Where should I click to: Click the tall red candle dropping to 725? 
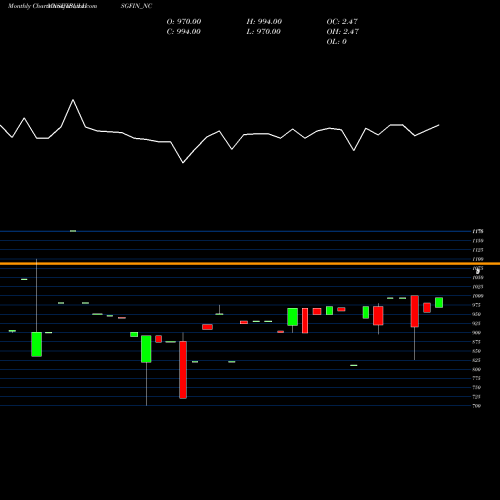(x=183, y=370)
